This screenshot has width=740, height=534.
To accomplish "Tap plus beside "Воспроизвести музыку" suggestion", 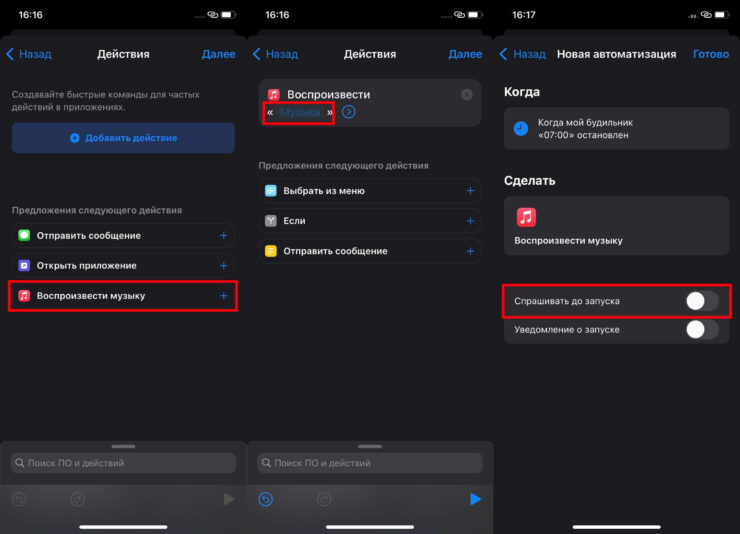I will 223,296.
